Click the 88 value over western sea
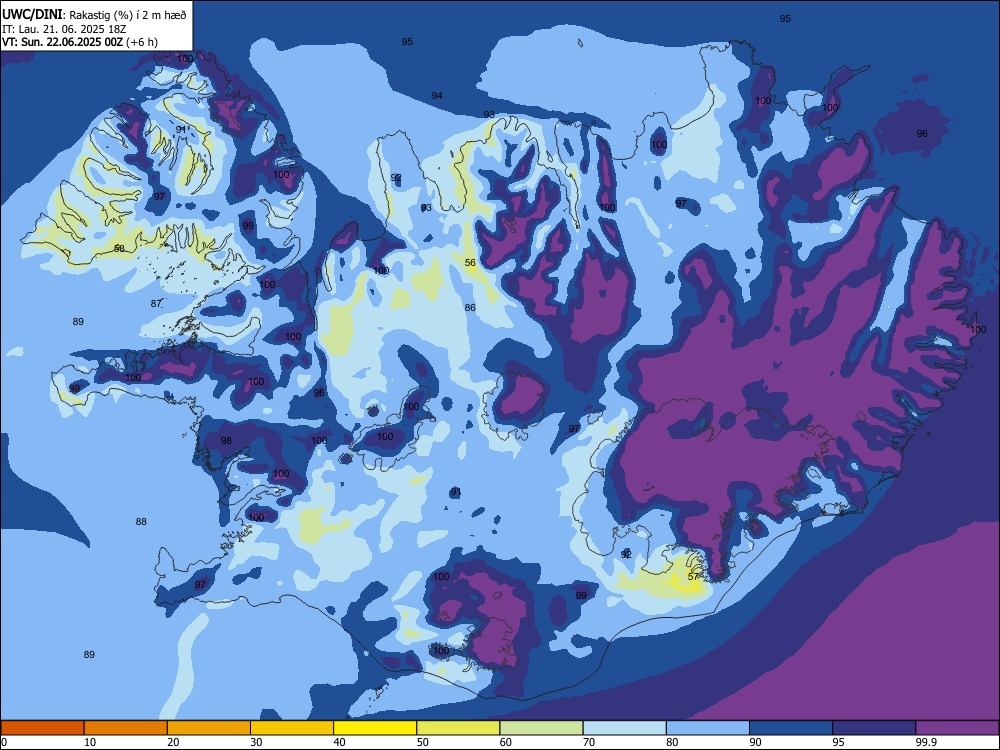The width and height of the screenshot is (1000, 750). click(141, 522)
